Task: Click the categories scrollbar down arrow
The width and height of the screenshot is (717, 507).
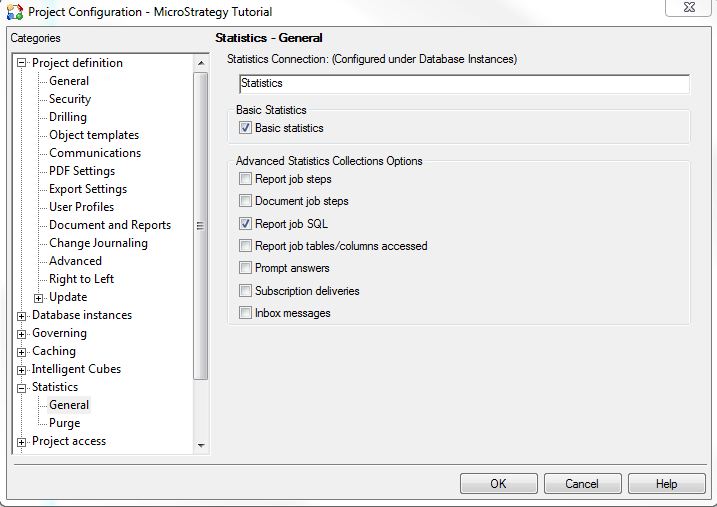Action: tap(201, 445)
